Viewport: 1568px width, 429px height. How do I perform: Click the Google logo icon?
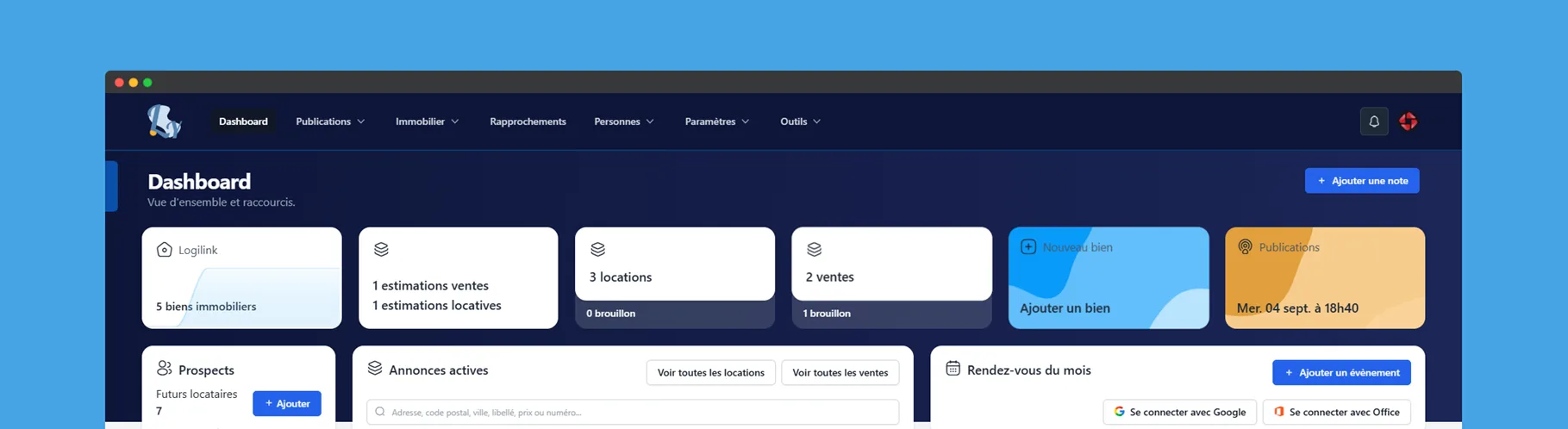1119,412
